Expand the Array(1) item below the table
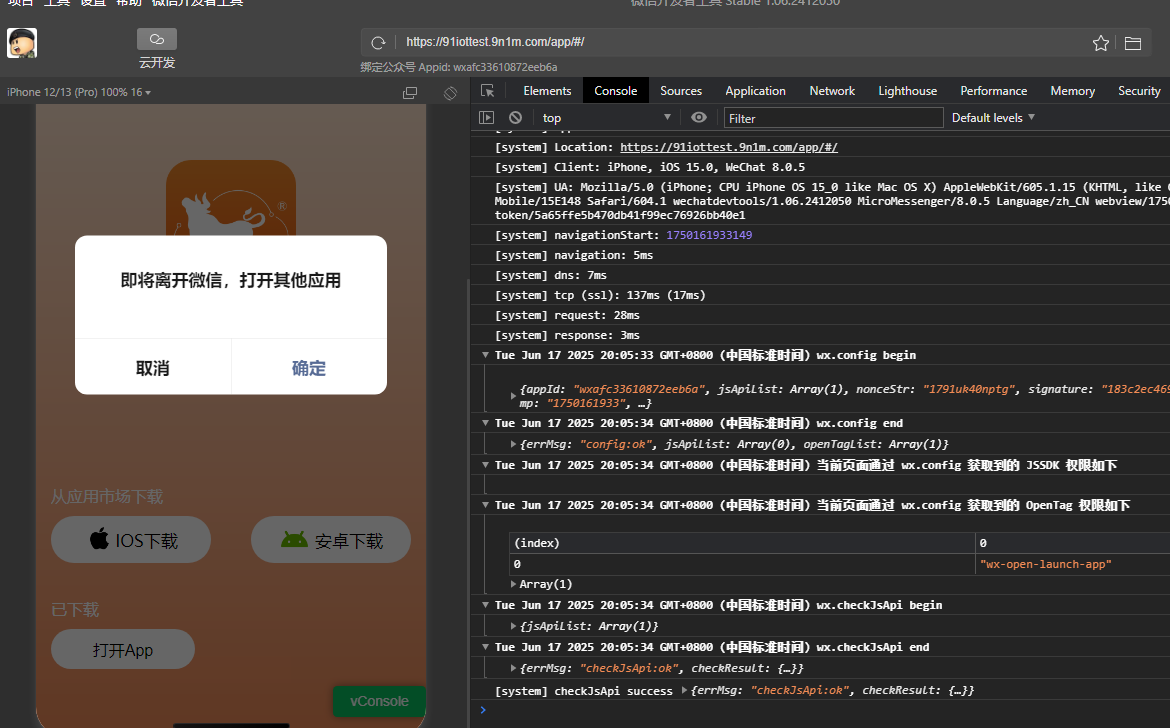 (513, 584)
